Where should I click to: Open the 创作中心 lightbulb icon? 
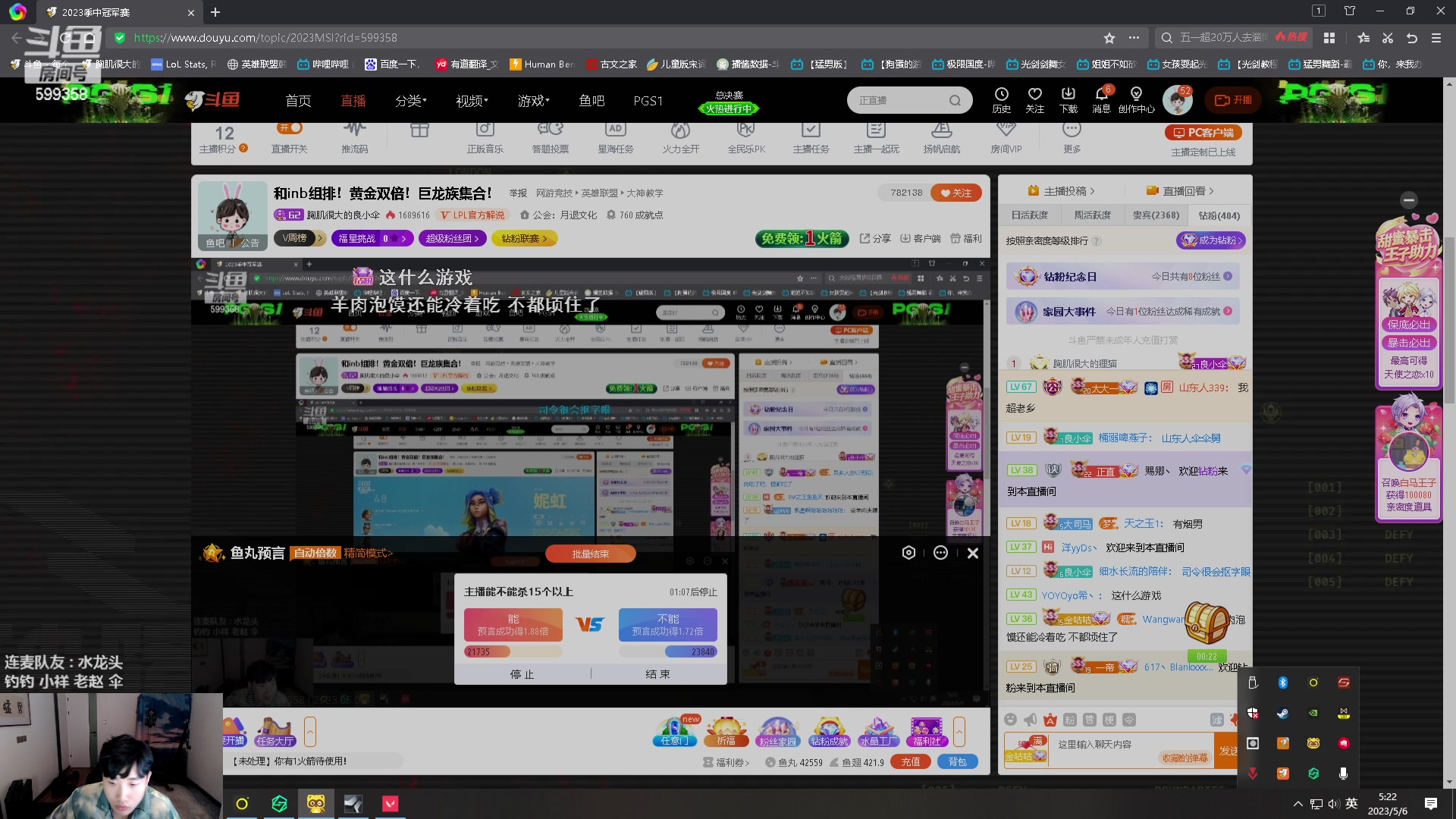[1136, 99]
